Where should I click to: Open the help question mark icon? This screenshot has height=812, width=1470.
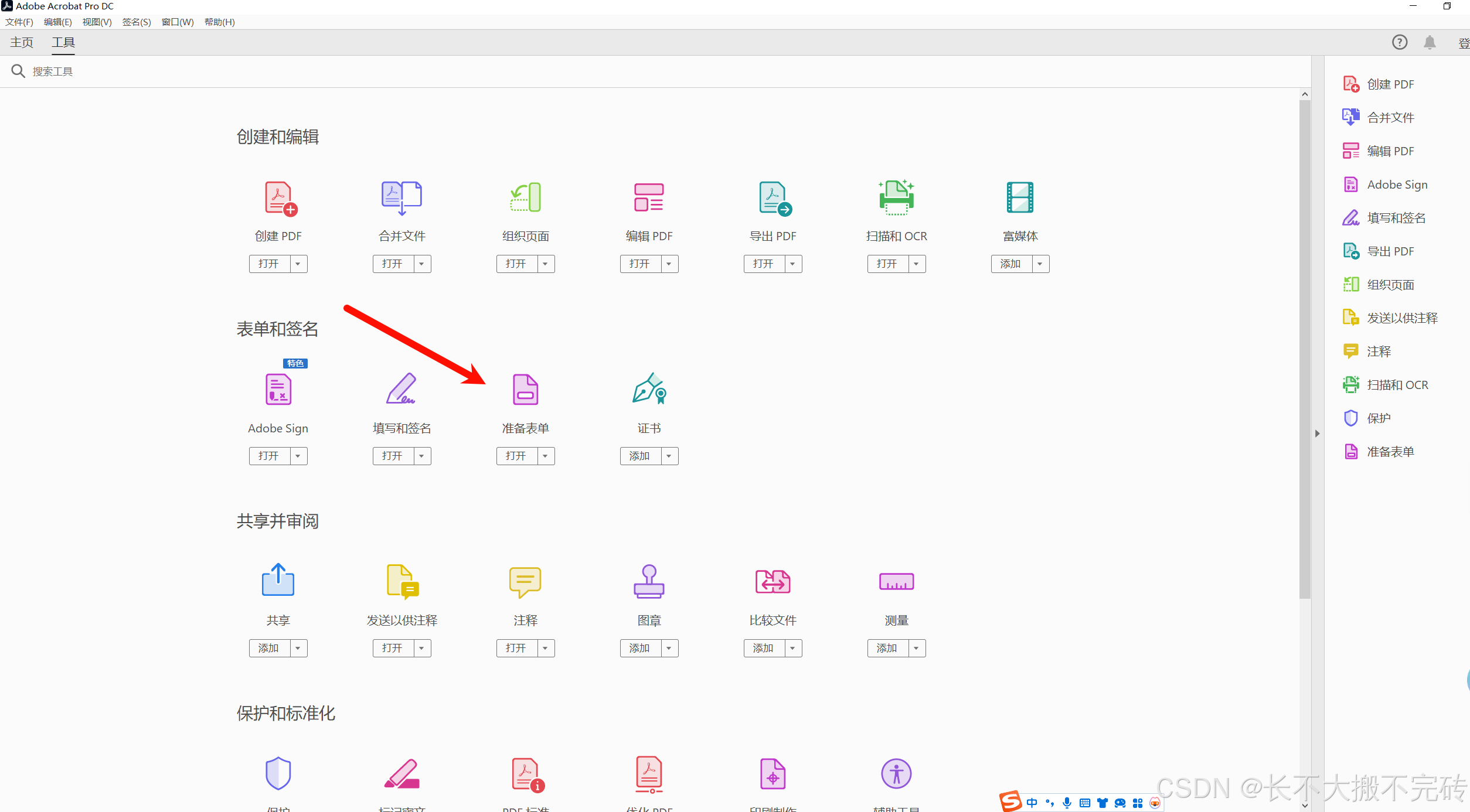[x=1400, y=42]
